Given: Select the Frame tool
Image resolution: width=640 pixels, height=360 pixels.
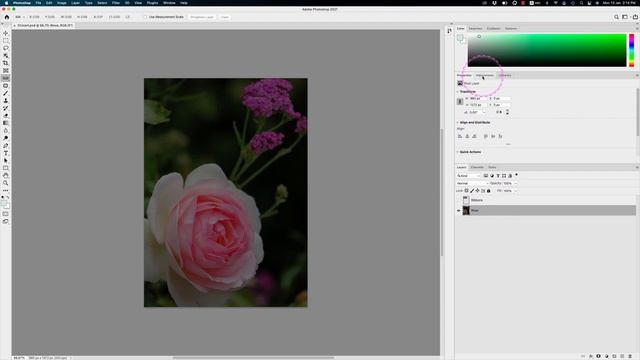Looking at the screenshot, I should [6, 71].
